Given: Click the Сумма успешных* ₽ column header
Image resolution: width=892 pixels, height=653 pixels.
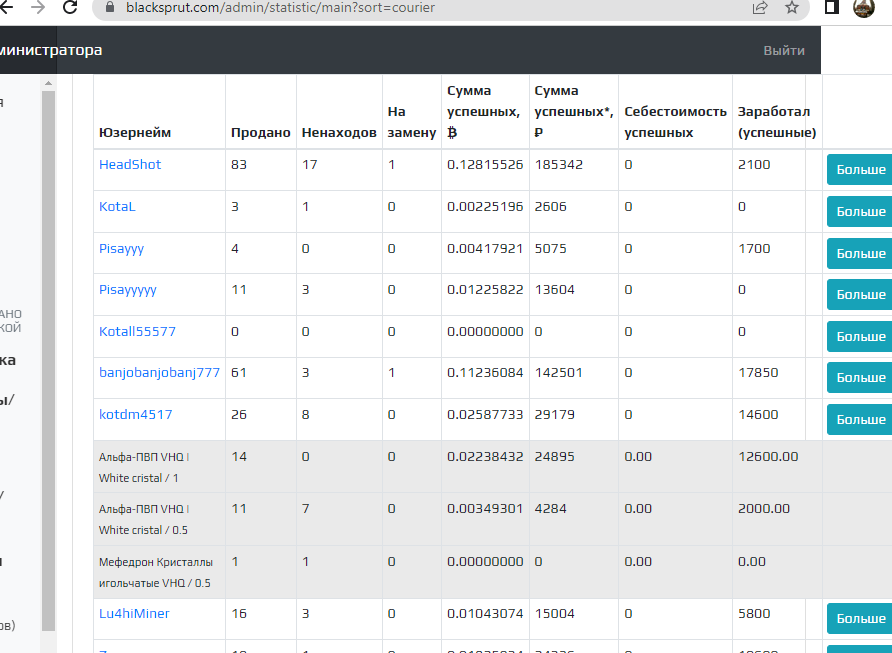Looking at the screenshot, I should point(573,111).
